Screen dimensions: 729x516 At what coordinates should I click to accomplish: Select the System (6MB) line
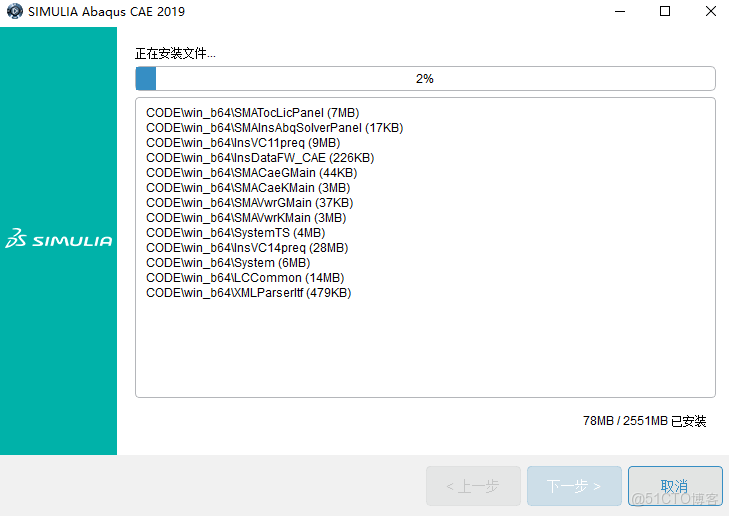coord(228,263)
